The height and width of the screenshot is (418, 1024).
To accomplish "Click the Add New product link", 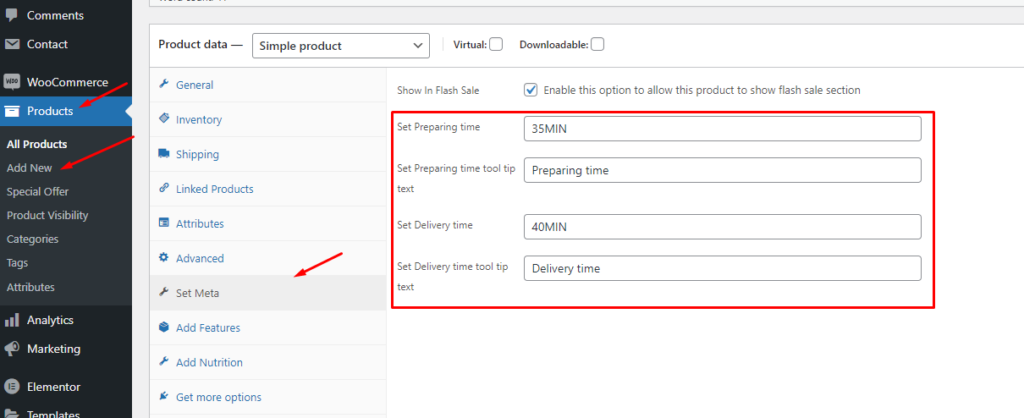I will tap(29, 168).
